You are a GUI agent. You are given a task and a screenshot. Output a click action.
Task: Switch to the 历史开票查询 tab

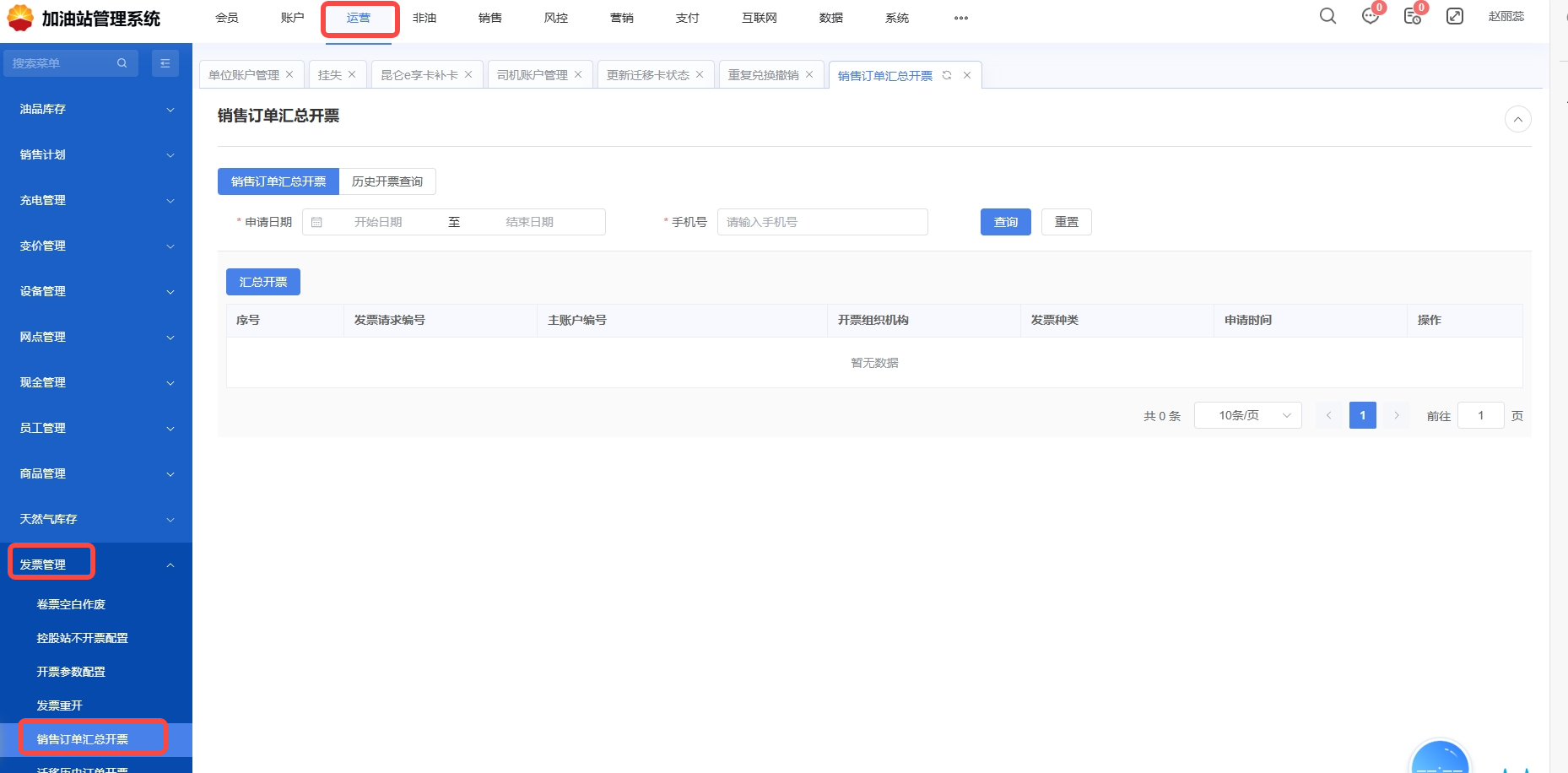coord(387,181)
